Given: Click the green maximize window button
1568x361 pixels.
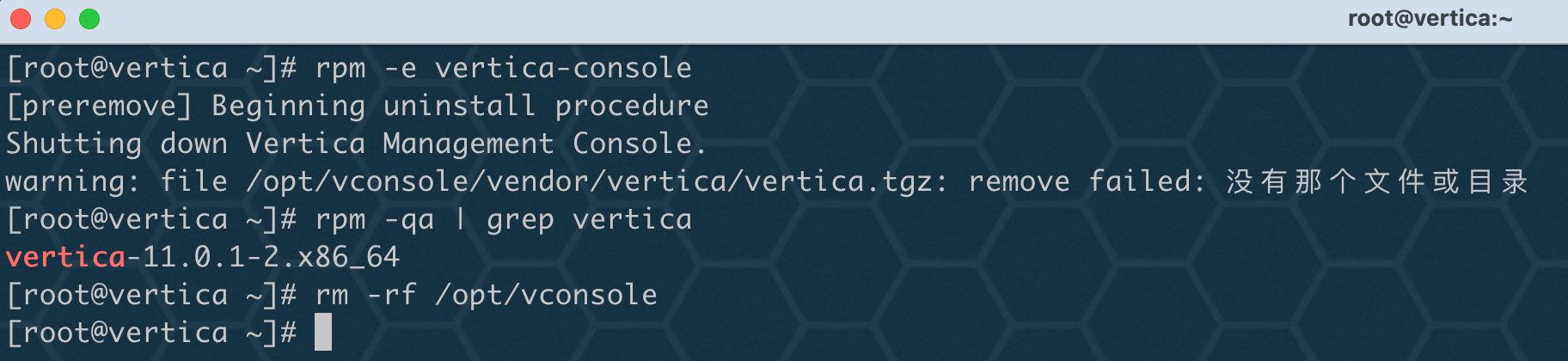Looking at the screenshot, I should coord(89,19).
